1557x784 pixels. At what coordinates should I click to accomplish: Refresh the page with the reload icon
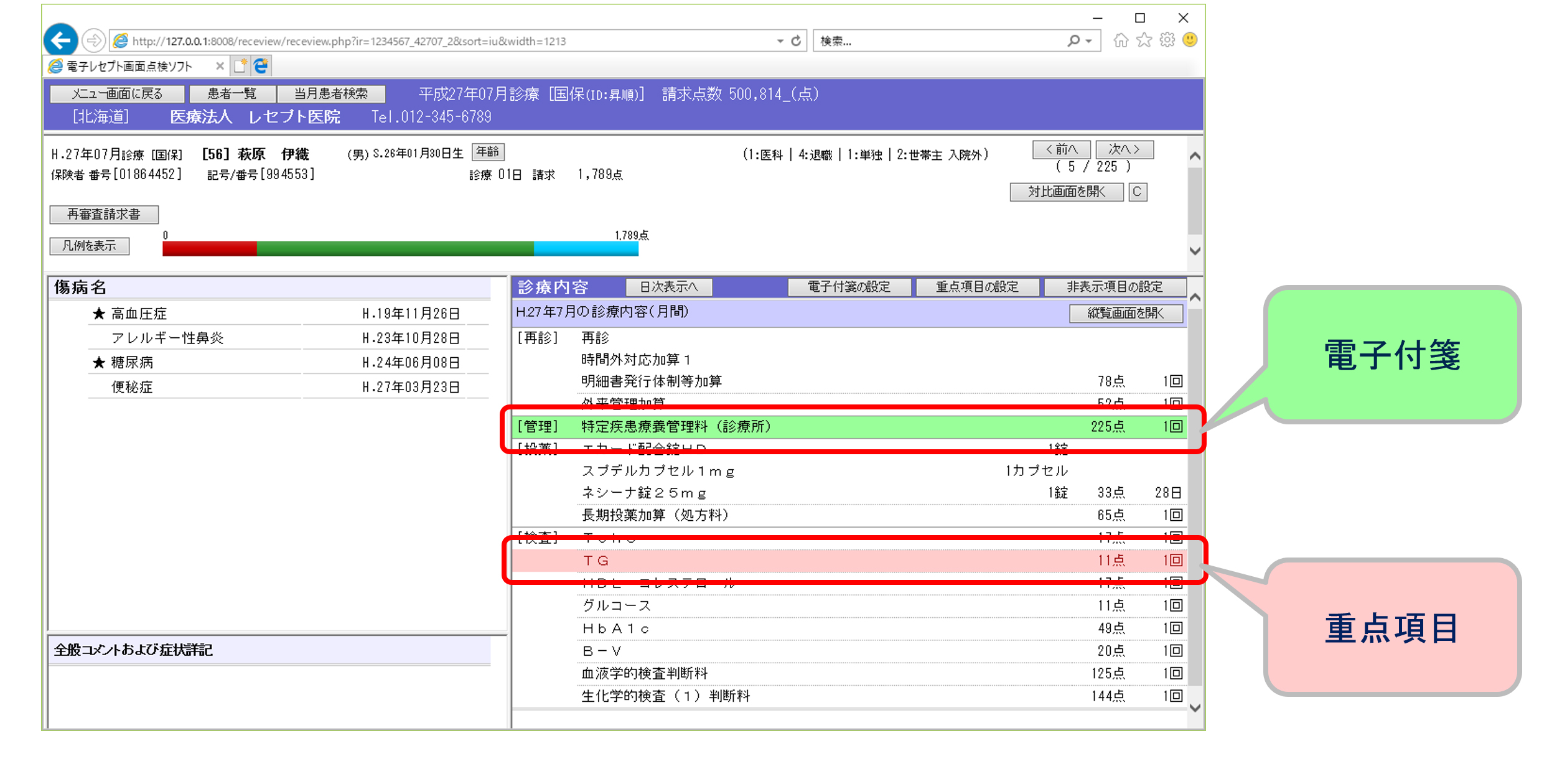796,41
